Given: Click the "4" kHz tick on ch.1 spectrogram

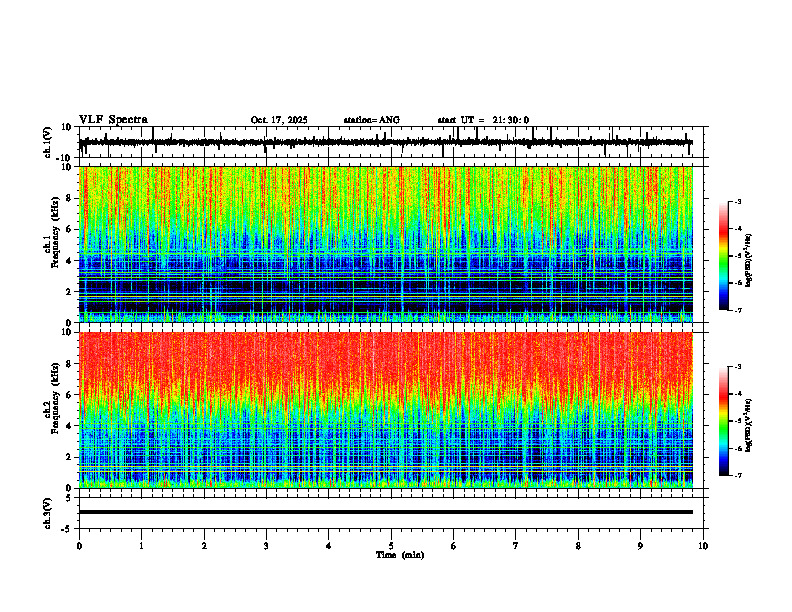Looking at the screenshot, I should [x=69, y=261].
